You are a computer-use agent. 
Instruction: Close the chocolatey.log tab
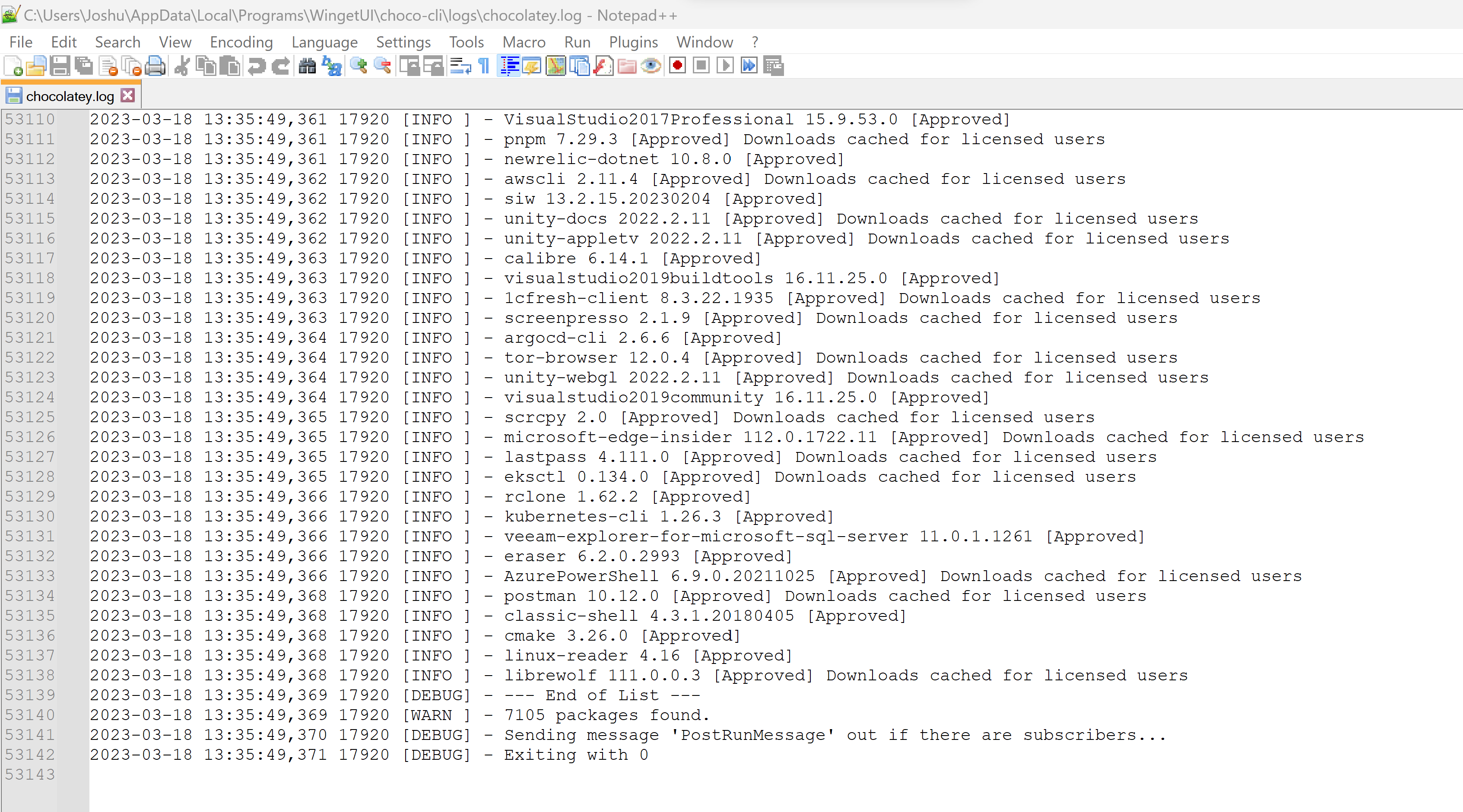coord(128,95)
